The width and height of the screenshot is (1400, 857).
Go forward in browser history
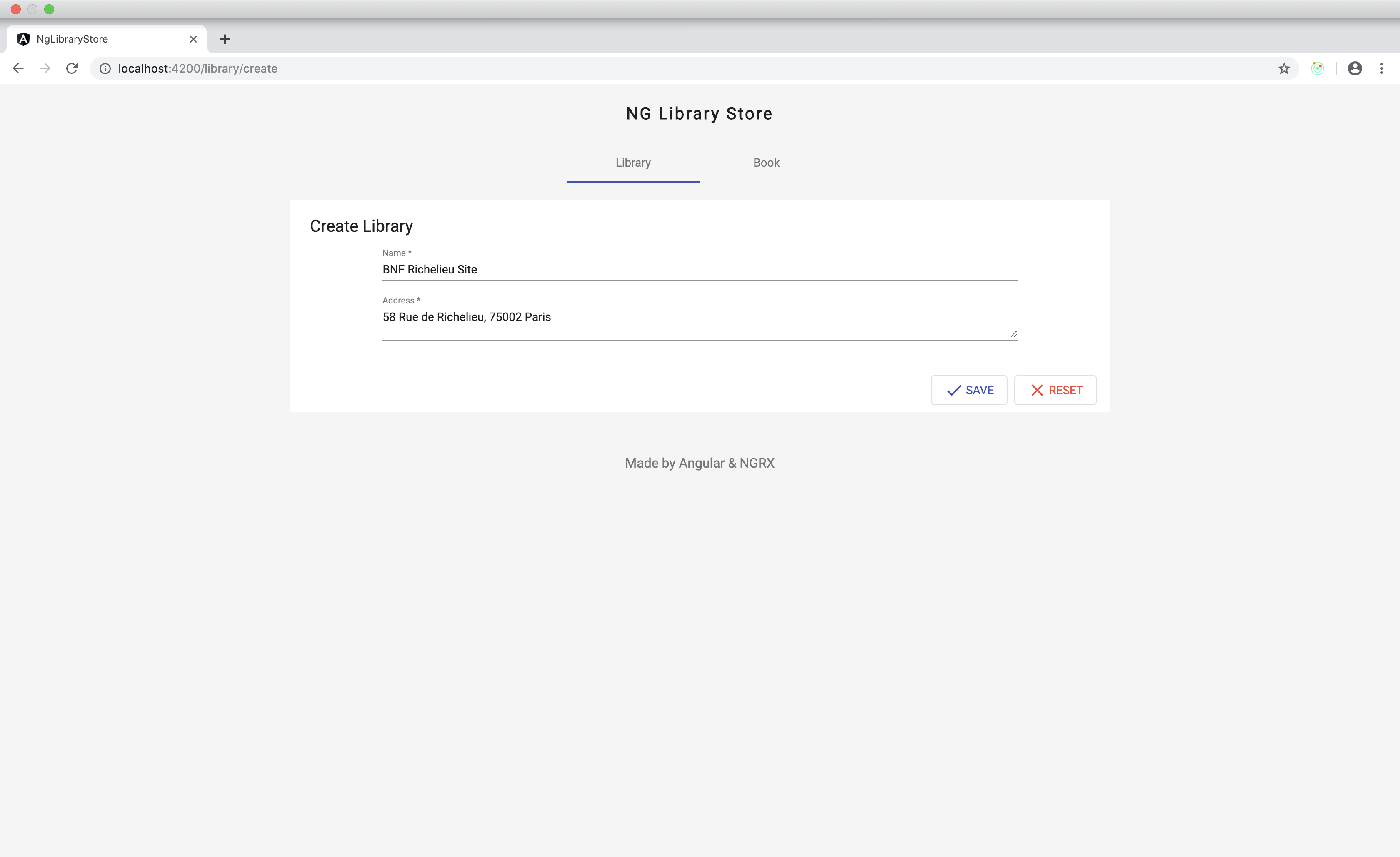pos(45,69)
